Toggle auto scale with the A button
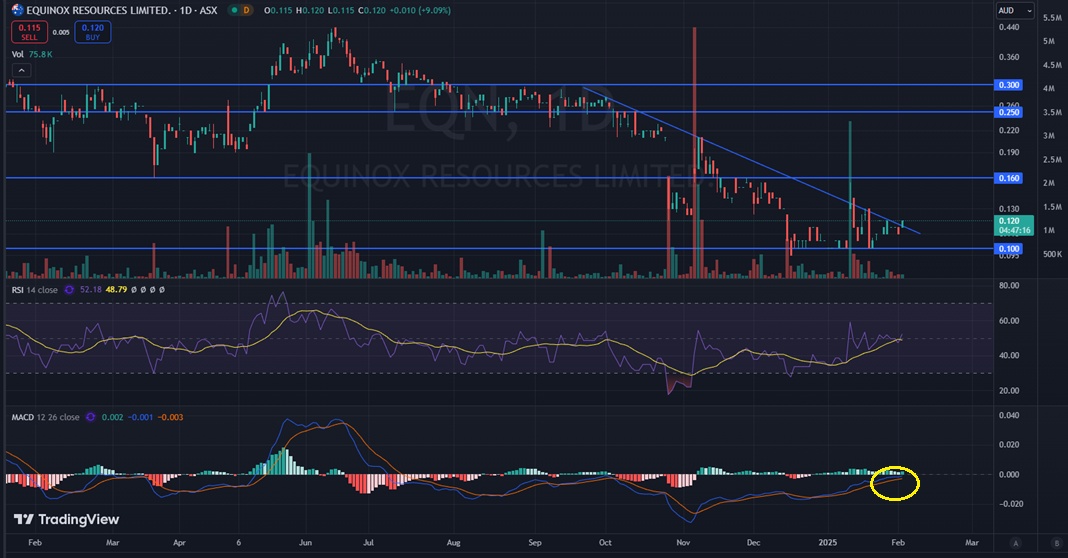 pyautogui.click(x=1016, y=543)
